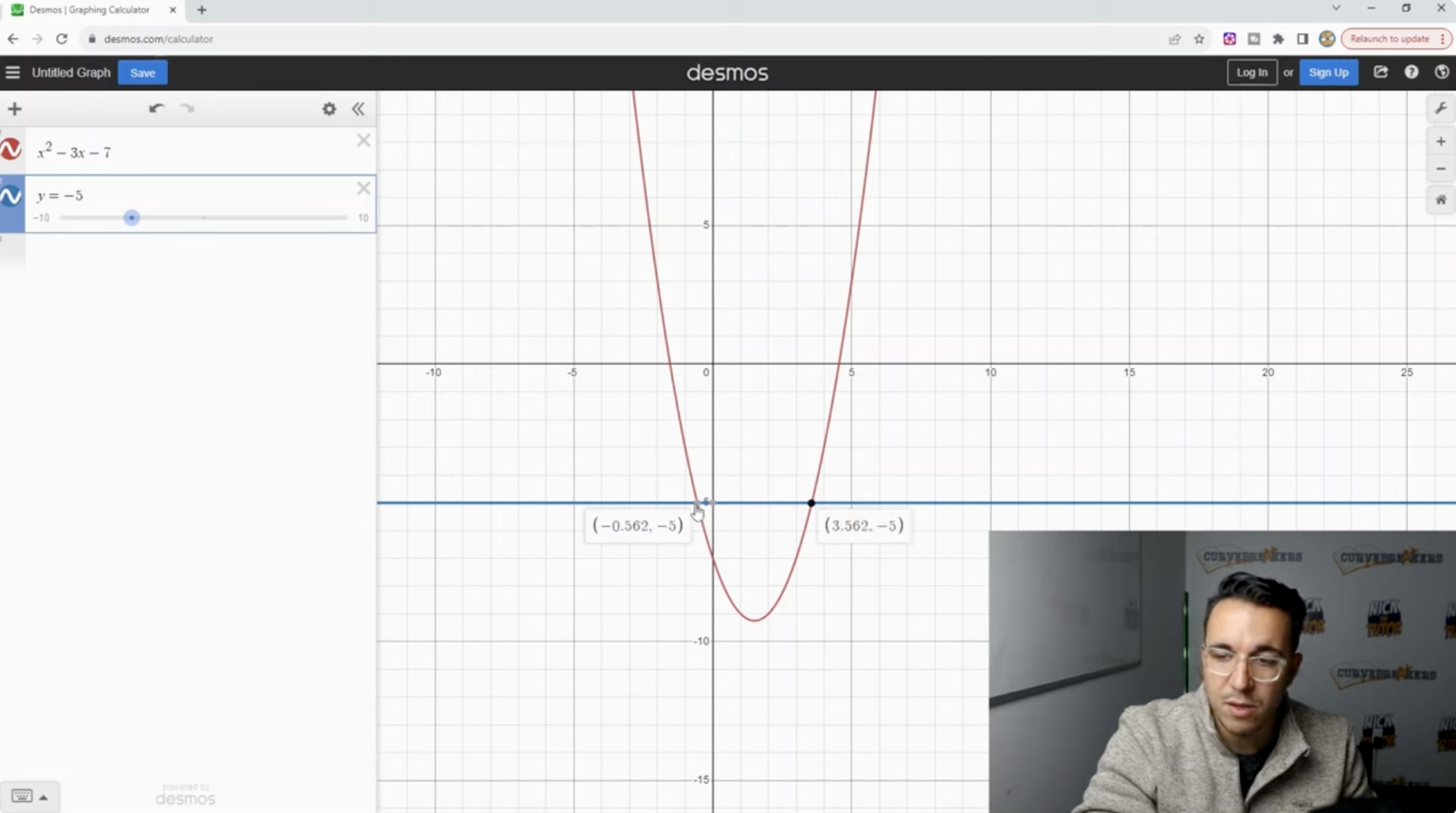Click the Save button
1456x813 pixels.
click(x=142, y=72)
